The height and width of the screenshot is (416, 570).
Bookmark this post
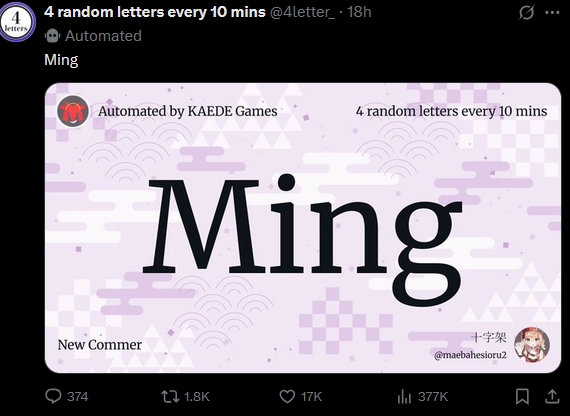coord(522,396)
